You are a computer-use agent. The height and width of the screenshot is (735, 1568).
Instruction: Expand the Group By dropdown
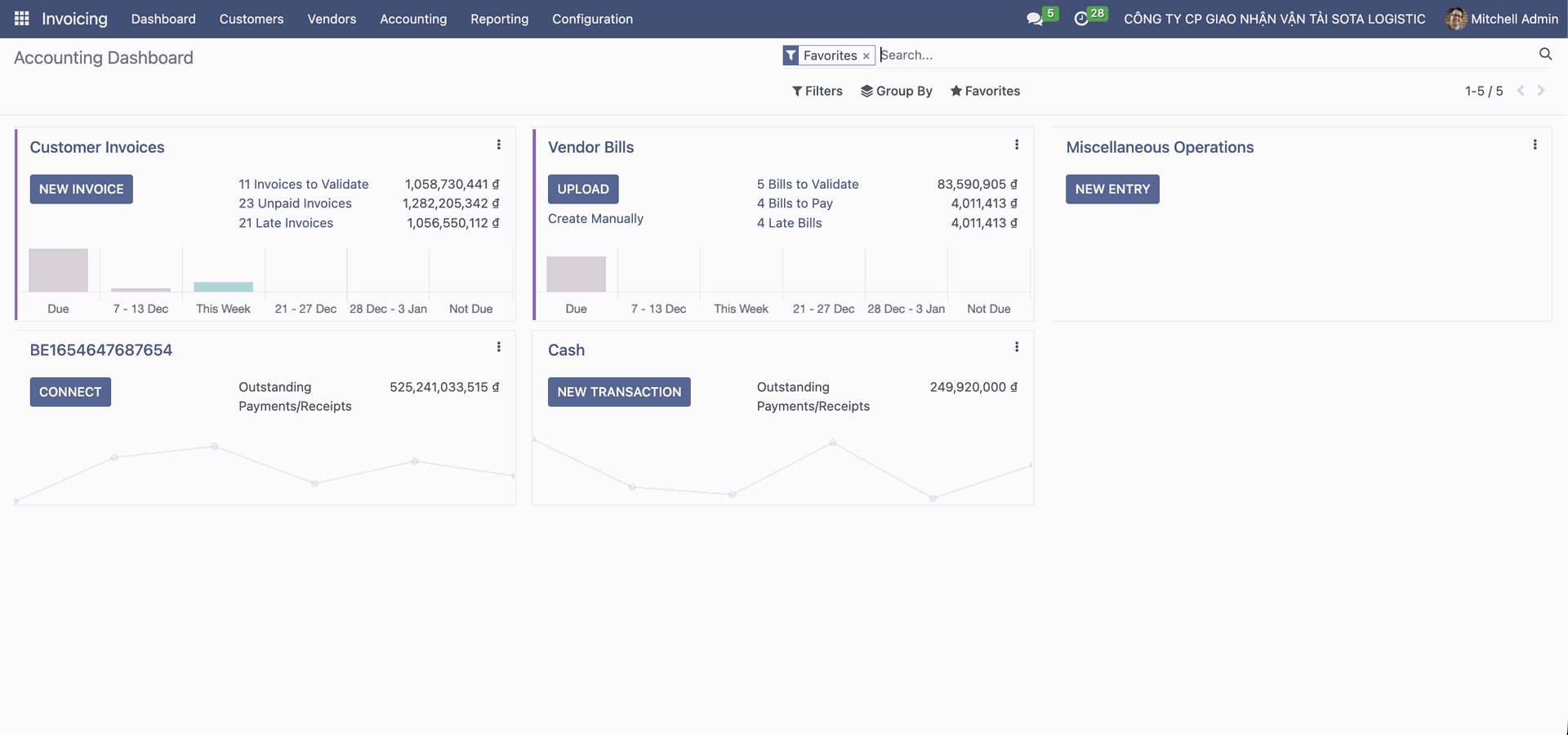point(897,91)
